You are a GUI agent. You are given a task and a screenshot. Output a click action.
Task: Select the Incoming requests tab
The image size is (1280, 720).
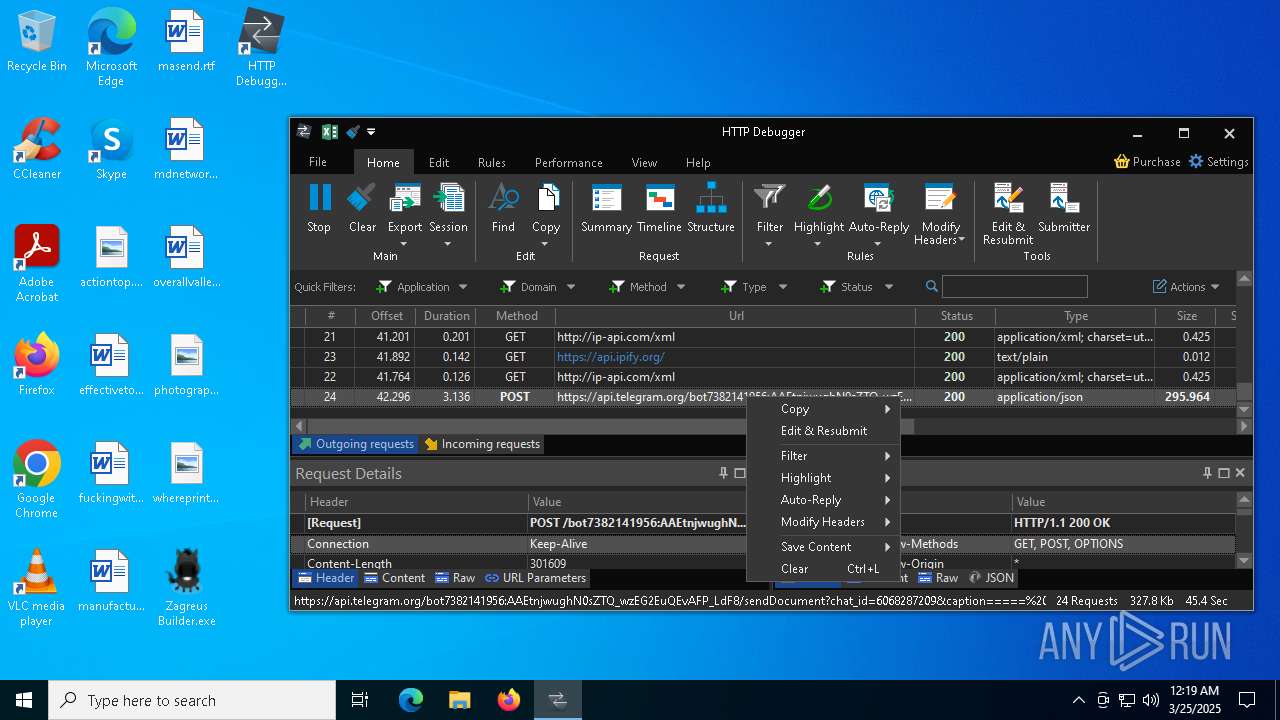pyautogui.click(x=482, y=444)
